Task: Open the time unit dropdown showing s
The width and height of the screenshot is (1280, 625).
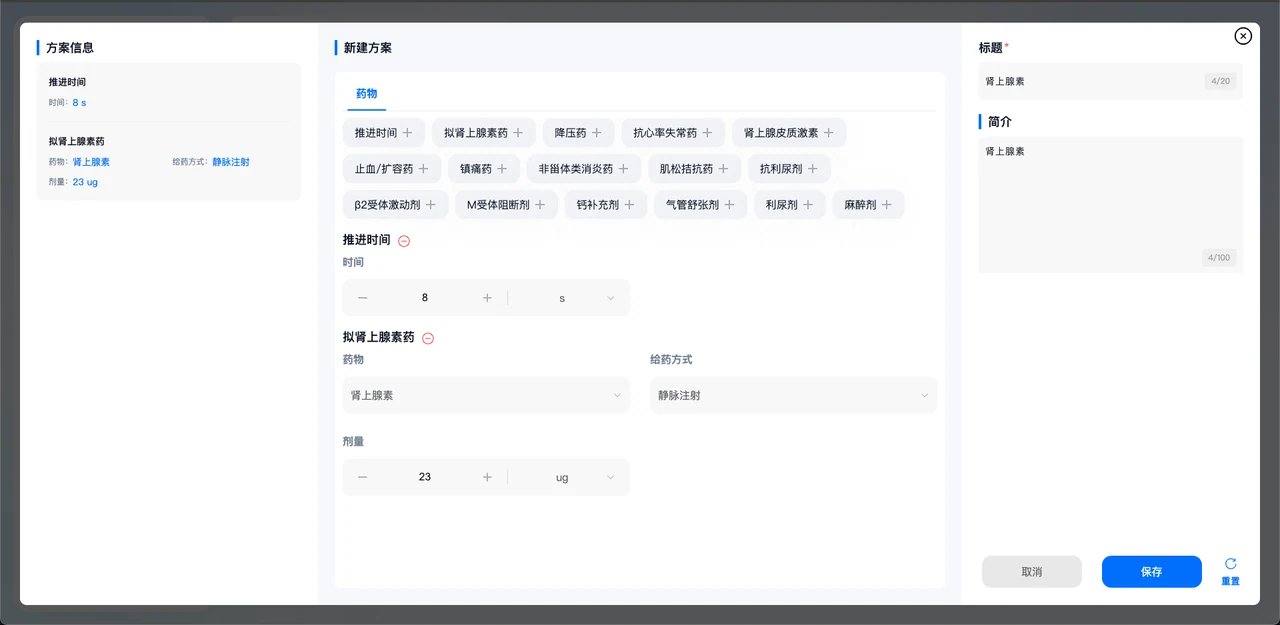Action: click(569, 298)
